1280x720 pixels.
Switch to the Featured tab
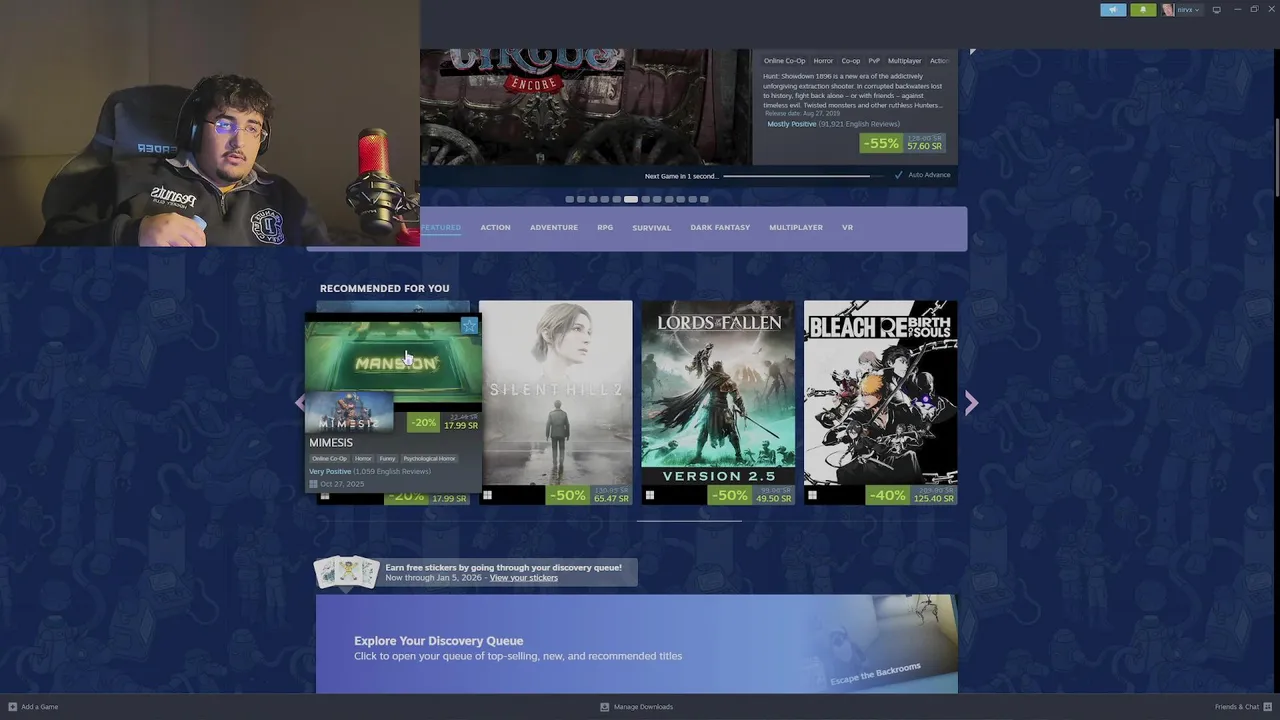[440, 228]
